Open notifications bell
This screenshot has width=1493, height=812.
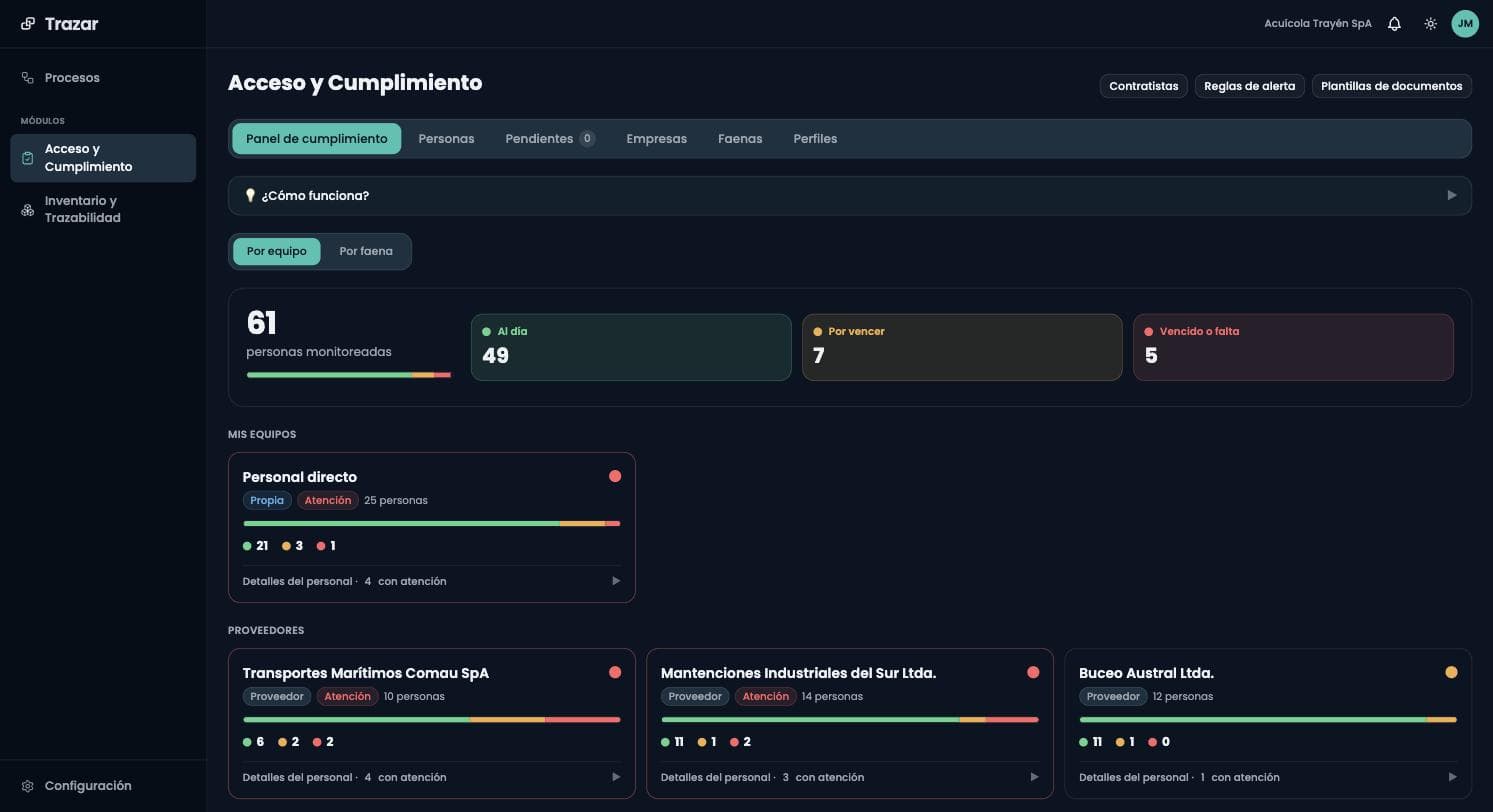pyautogui.click(x=1394, y=24)
